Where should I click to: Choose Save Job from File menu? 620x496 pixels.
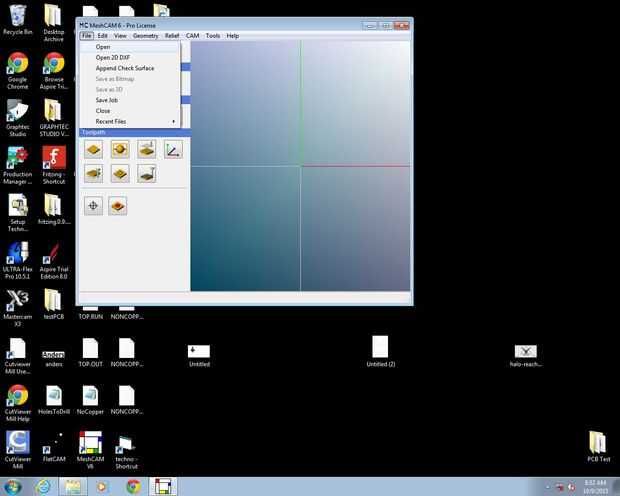130,100
